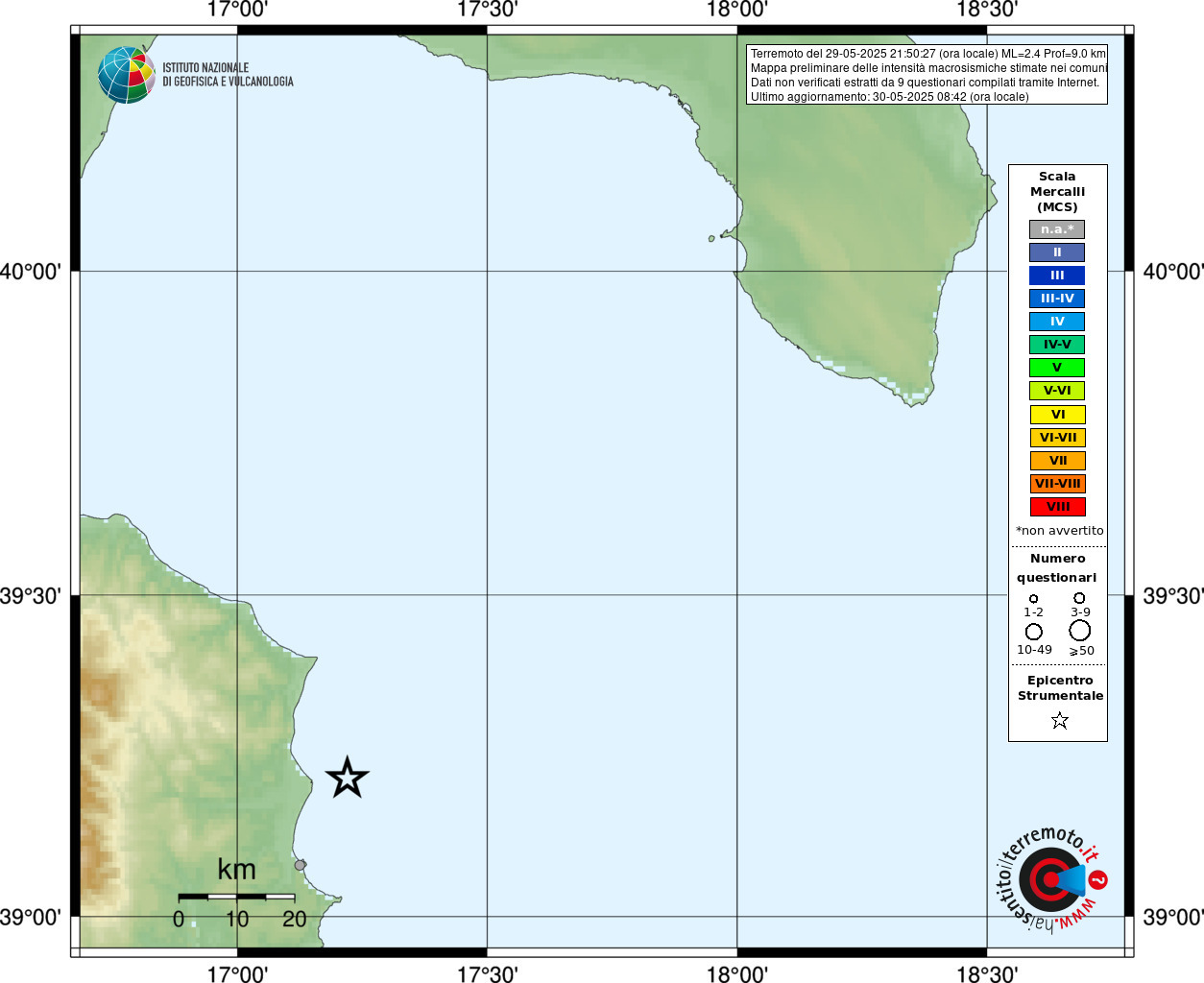Click the gray n.a.* legend swatch

click(1057, 229)
